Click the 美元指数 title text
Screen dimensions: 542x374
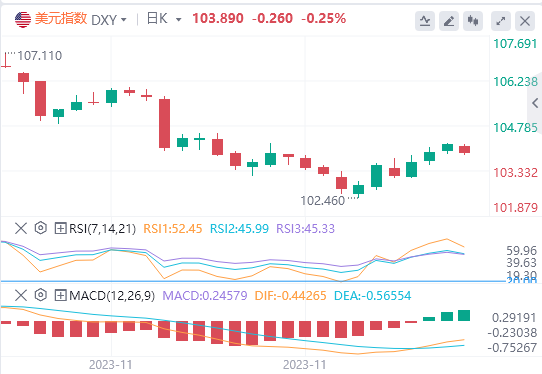coord(61,19)
